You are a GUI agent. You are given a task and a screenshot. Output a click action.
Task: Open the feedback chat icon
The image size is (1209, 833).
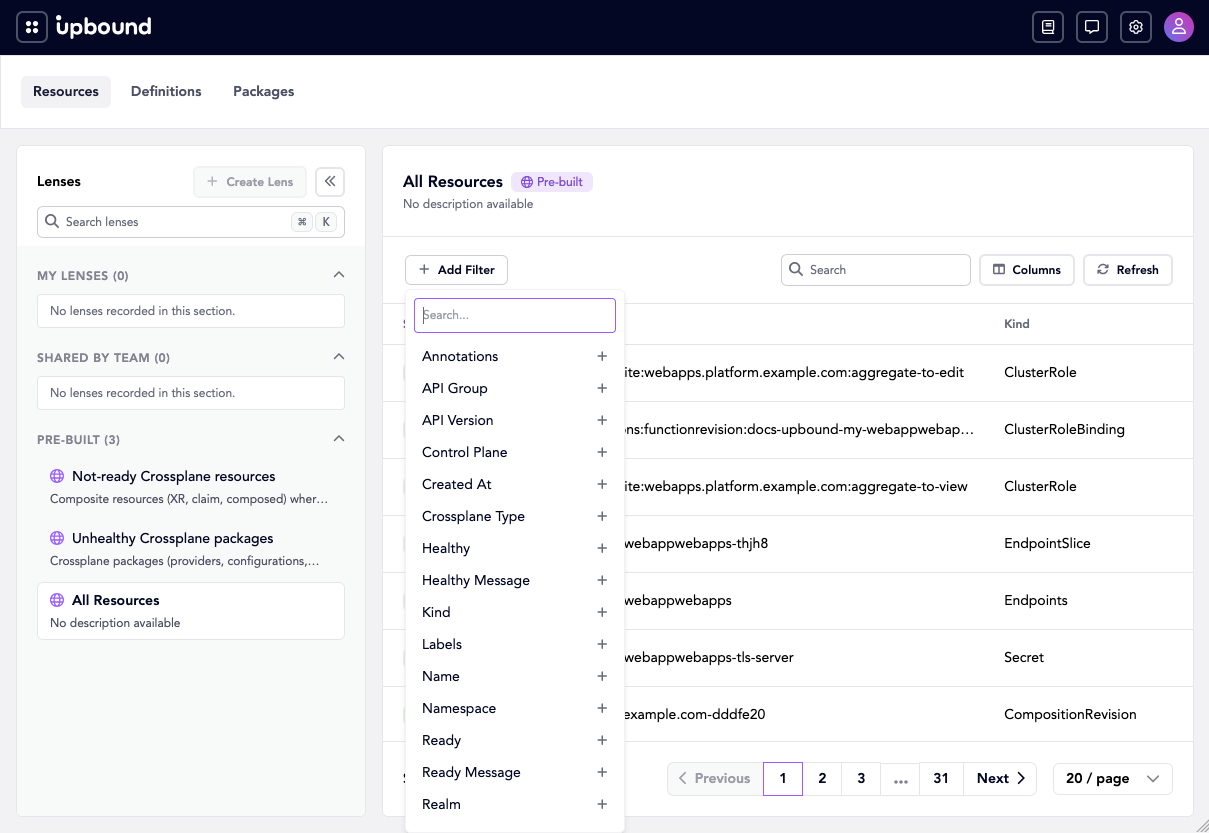tap(1092, 27)
